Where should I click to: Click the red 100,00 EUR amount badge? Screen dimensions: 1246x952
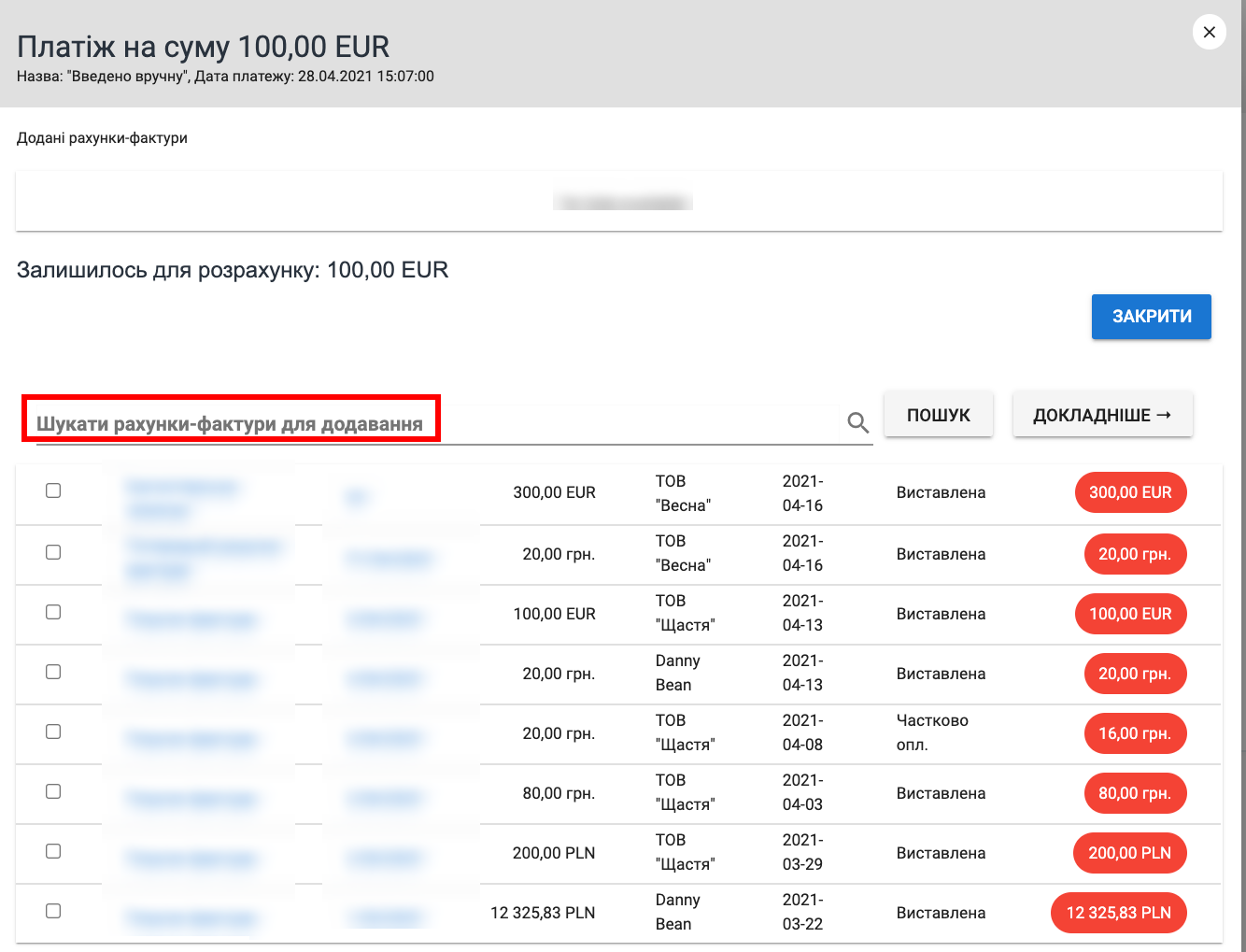pyautogui.click(x=1130, y=614)
